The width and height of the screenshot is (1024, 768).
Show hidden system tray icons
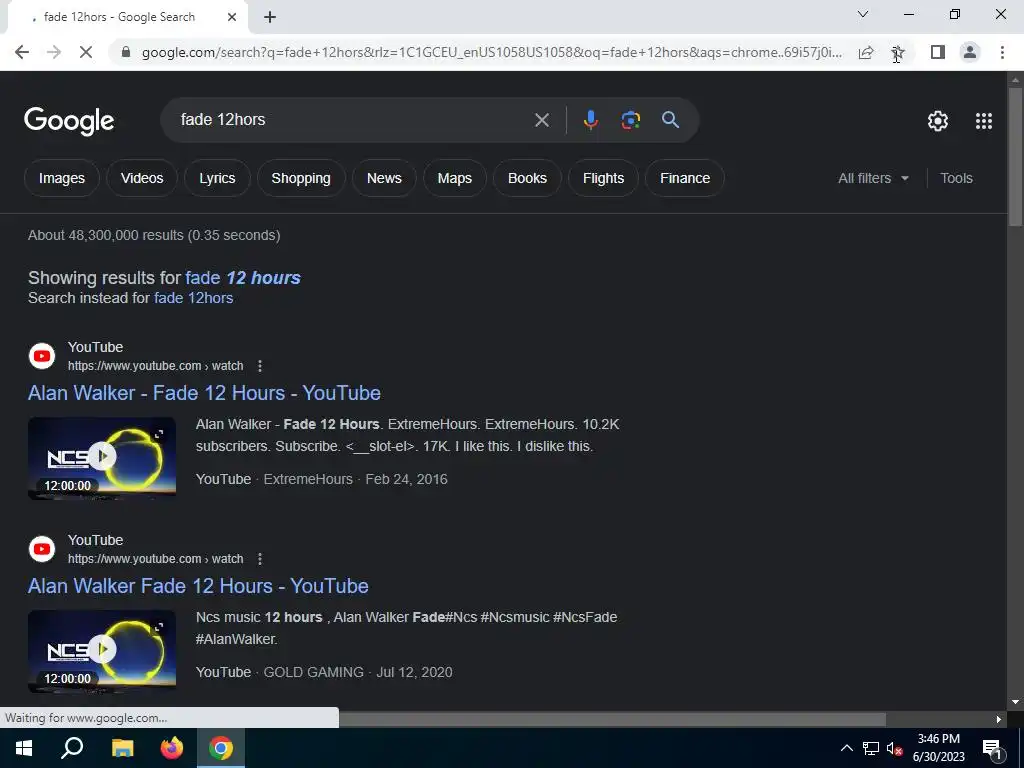tap(846, 748)
